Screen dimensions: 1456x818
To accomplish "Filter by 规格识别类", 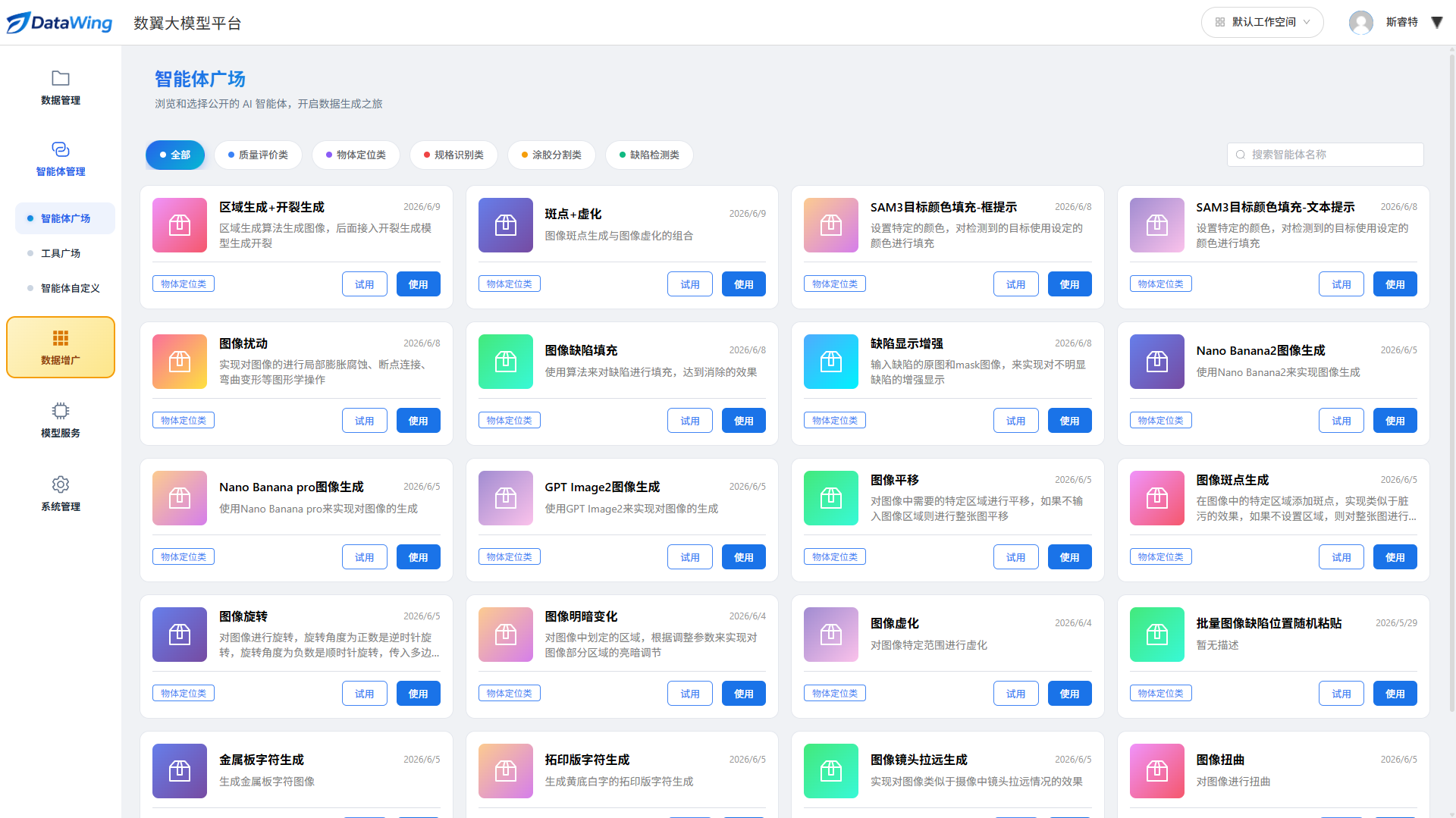I will pyautogui.click(x=453, y=155).
